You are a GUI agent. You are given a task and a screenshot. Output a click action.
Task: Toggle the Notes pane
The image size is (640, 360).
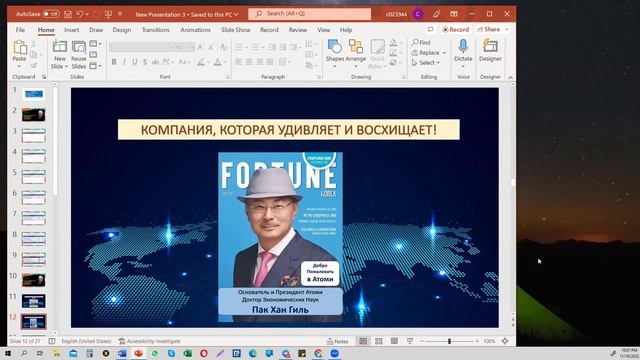(x=338, y=341)
